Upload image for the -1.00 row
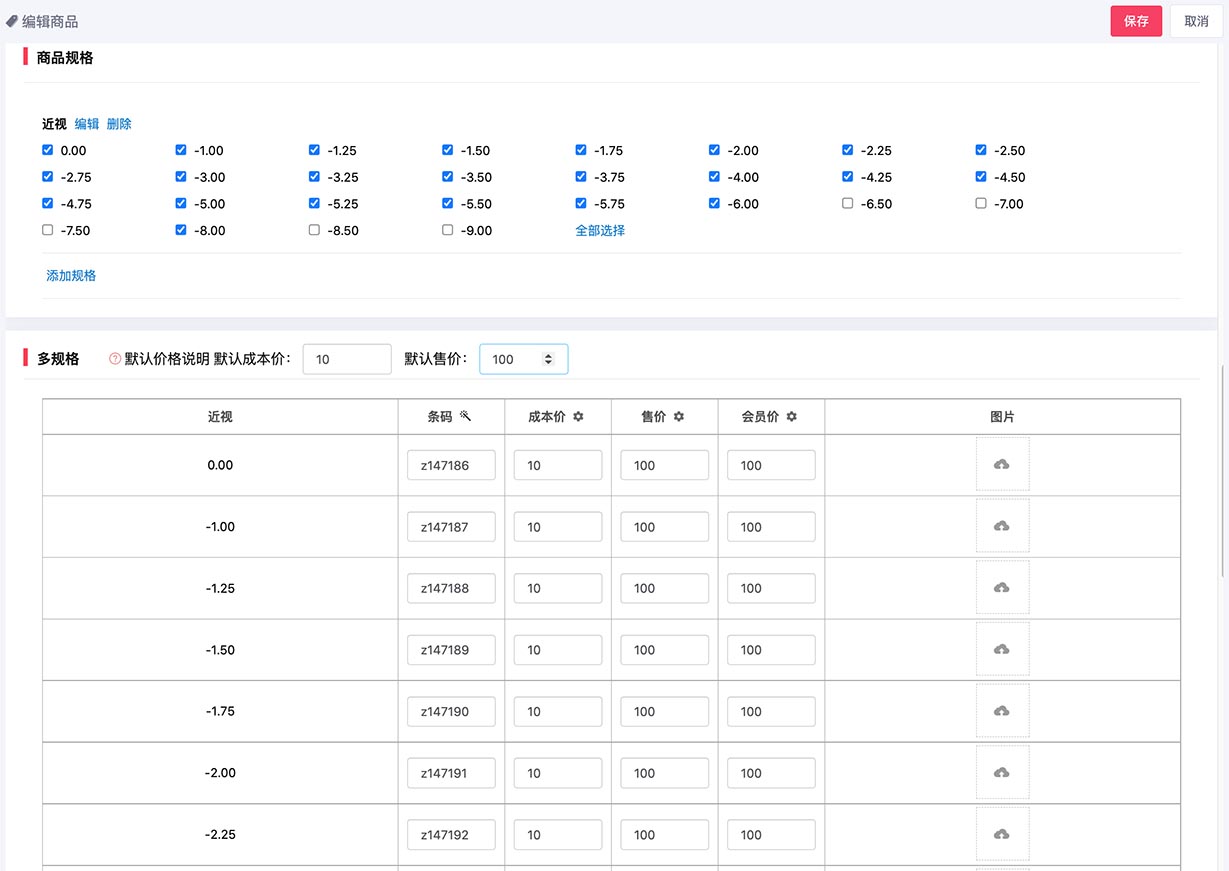The width and height of the screenshot is (1229, 871). (1002, 527)
